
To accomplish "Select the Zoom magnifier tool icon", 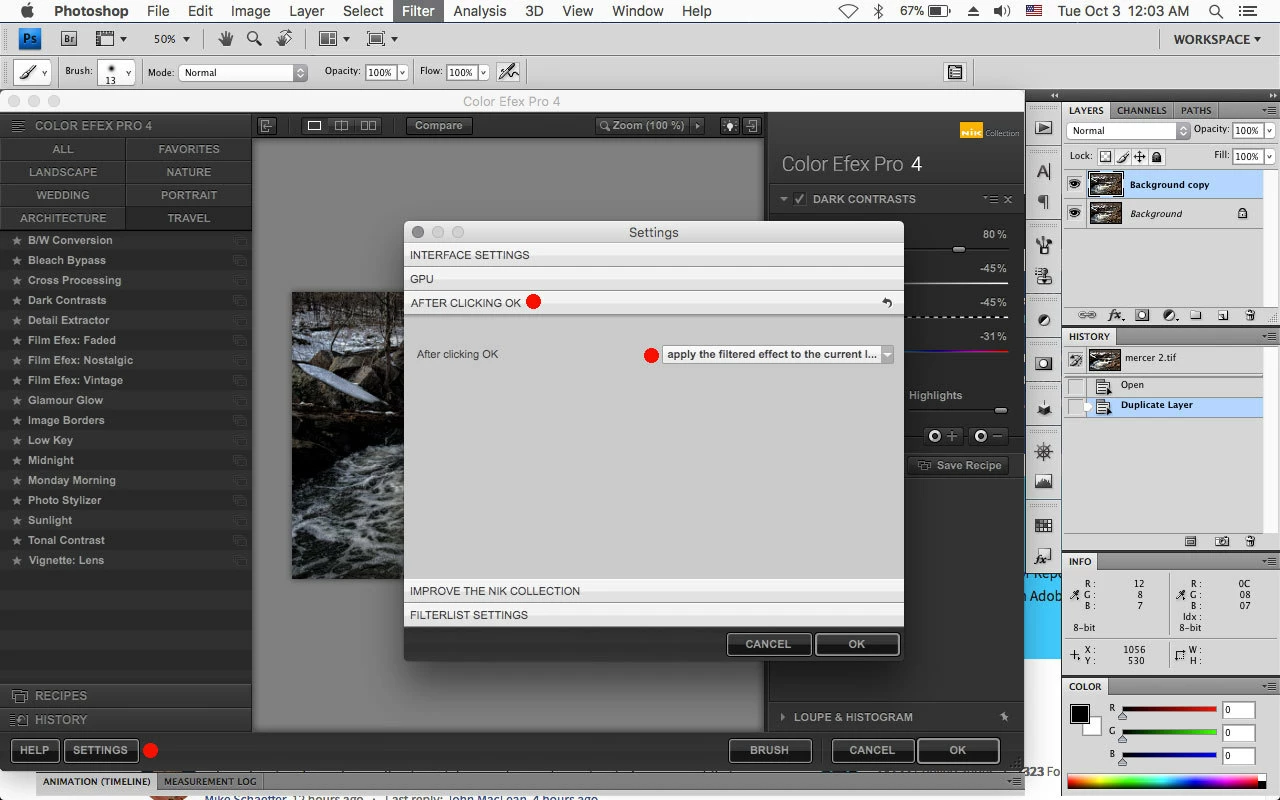I will point(254,39).
